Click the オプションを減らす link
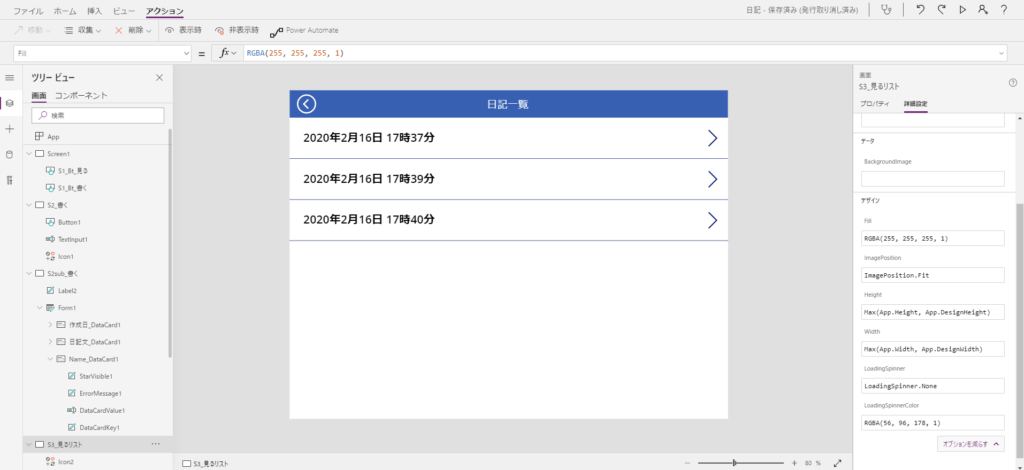This screenshot has width=1024, height=470. [970, 443]
